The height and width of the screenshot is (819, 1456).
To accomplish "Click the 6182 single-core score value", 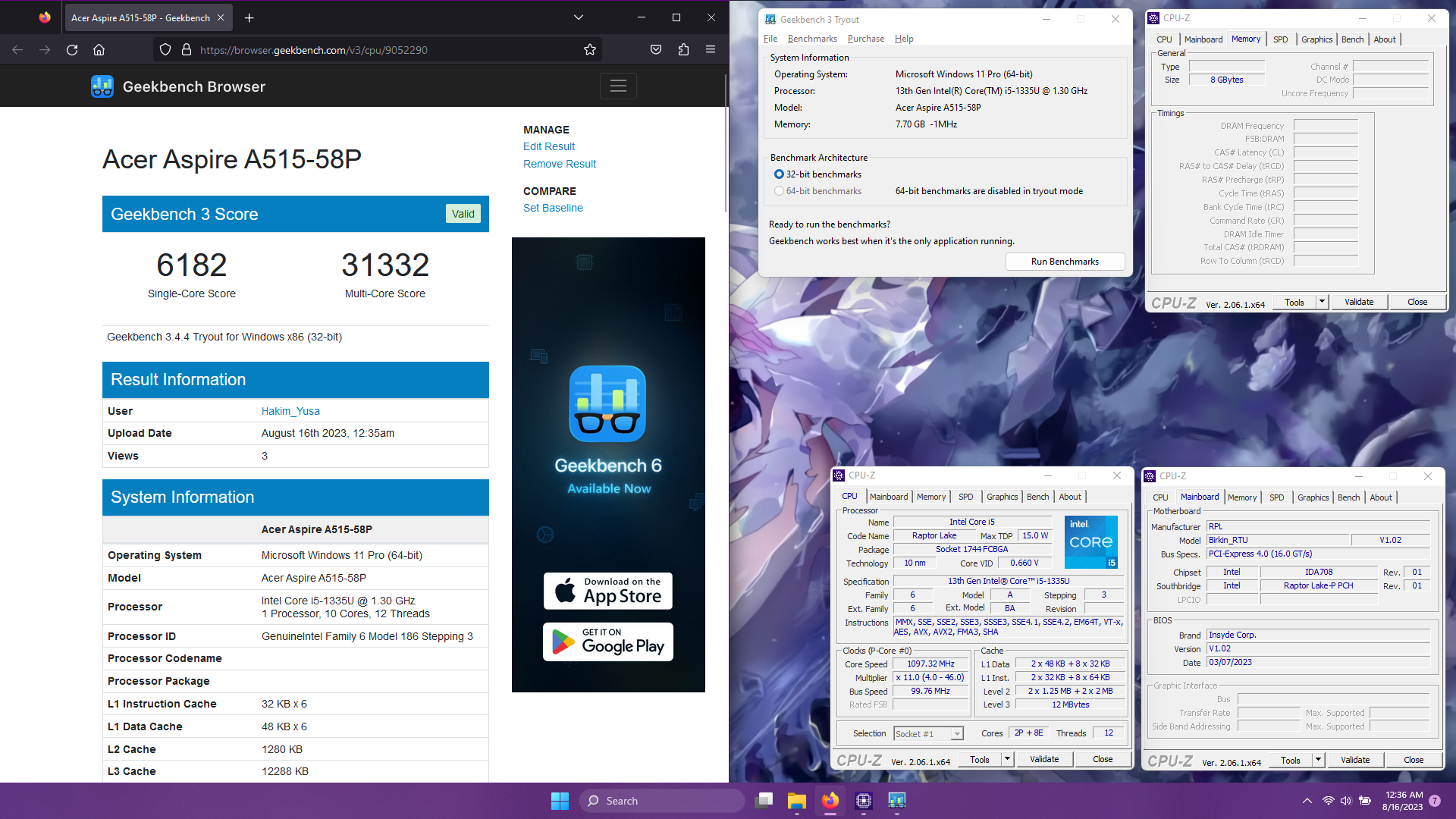I will pos(192,265).
